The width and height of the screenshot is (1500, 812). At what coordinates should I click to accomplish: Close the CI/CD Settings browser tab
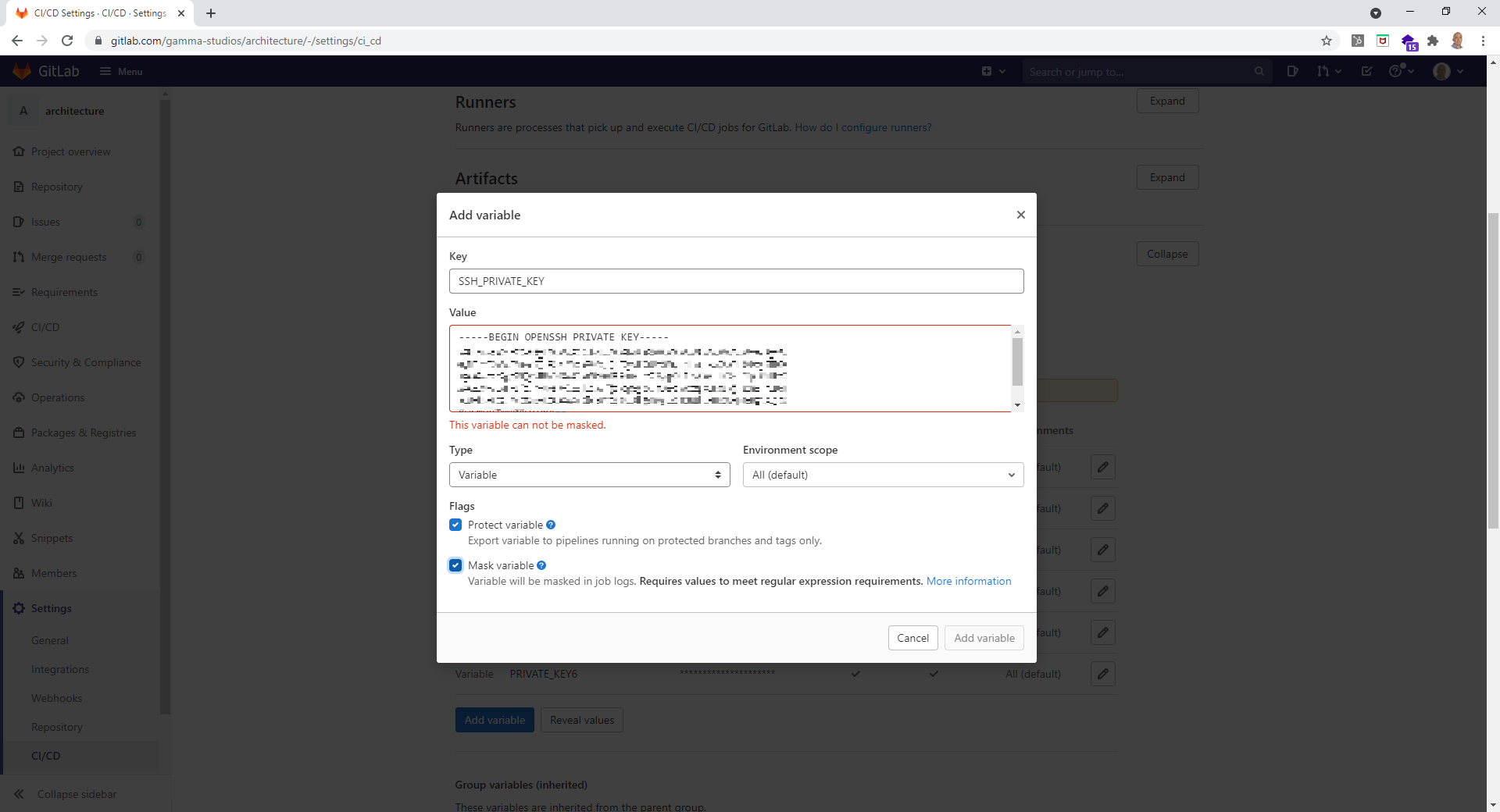pos(181,13)
